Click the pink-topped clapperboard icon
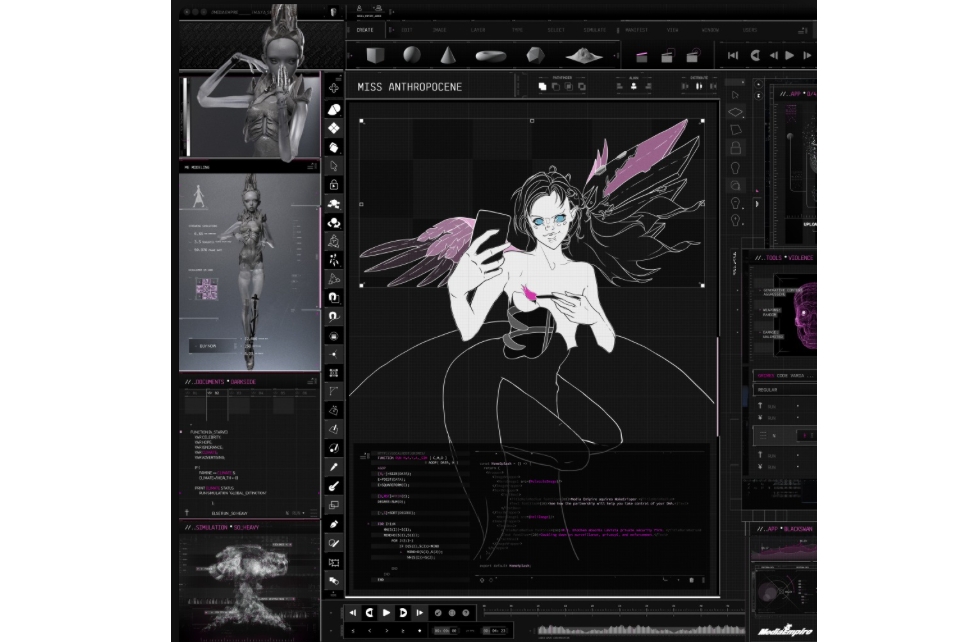The height and width of the screenshot is (642, 970). pyautogui.click(x=642, y=57)
